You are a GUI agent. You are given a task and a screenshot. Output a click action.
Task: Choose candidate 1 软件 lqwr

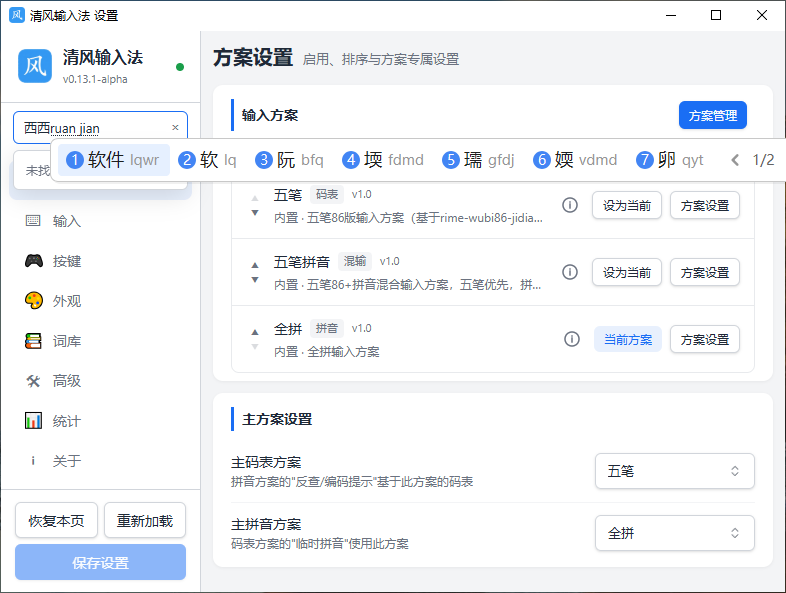pos(114,160)
